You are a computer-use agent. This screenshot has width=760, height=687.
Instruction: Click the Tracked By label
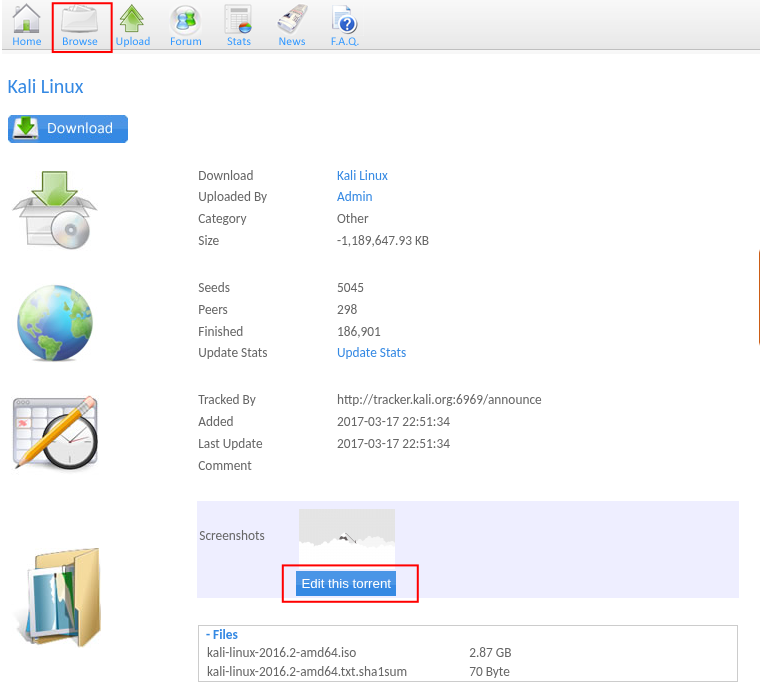pyautogui.click(x=227, y=399)
